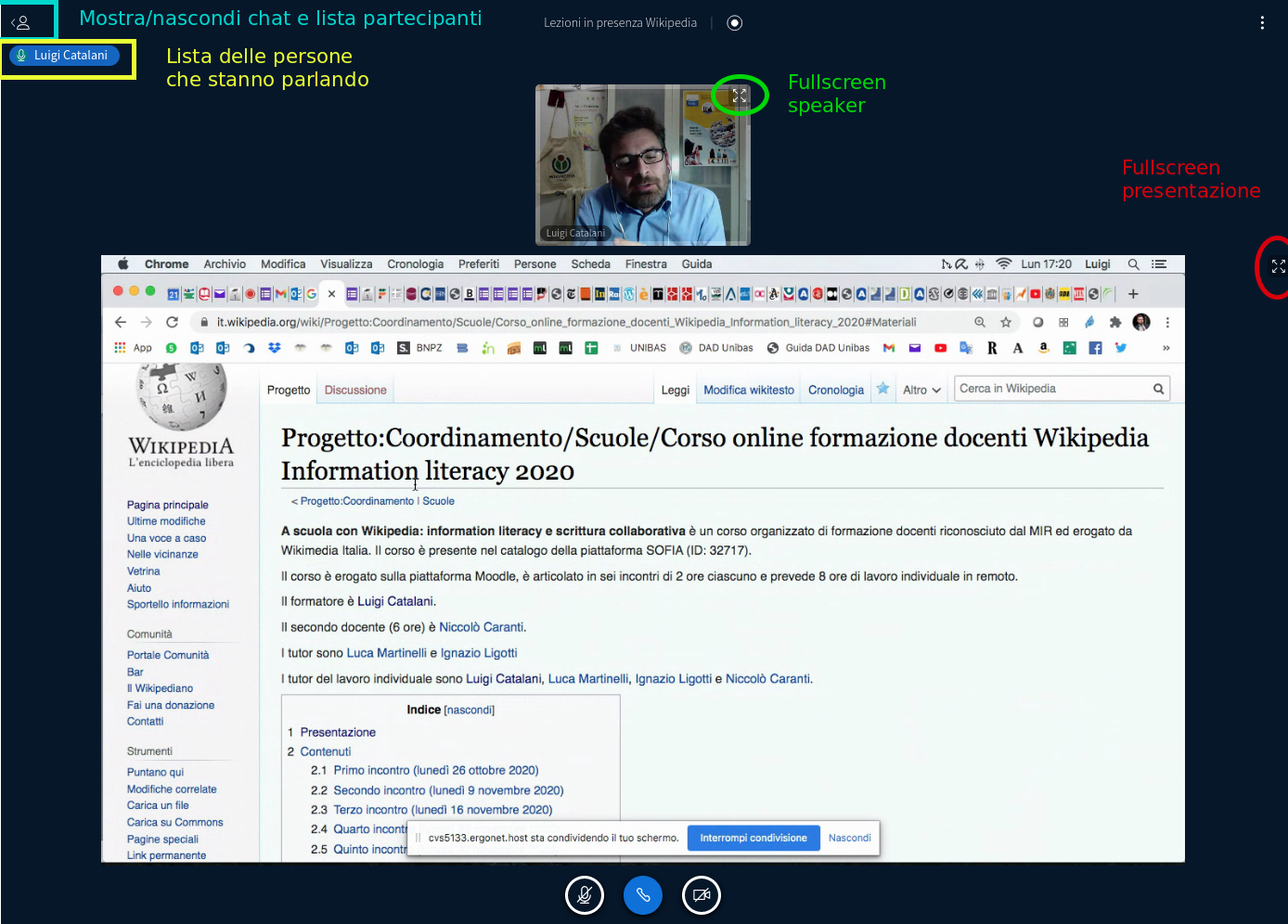Show the chat and participants panel
This screenshot has height=924, width=1288.
click(x=21, y=22)
